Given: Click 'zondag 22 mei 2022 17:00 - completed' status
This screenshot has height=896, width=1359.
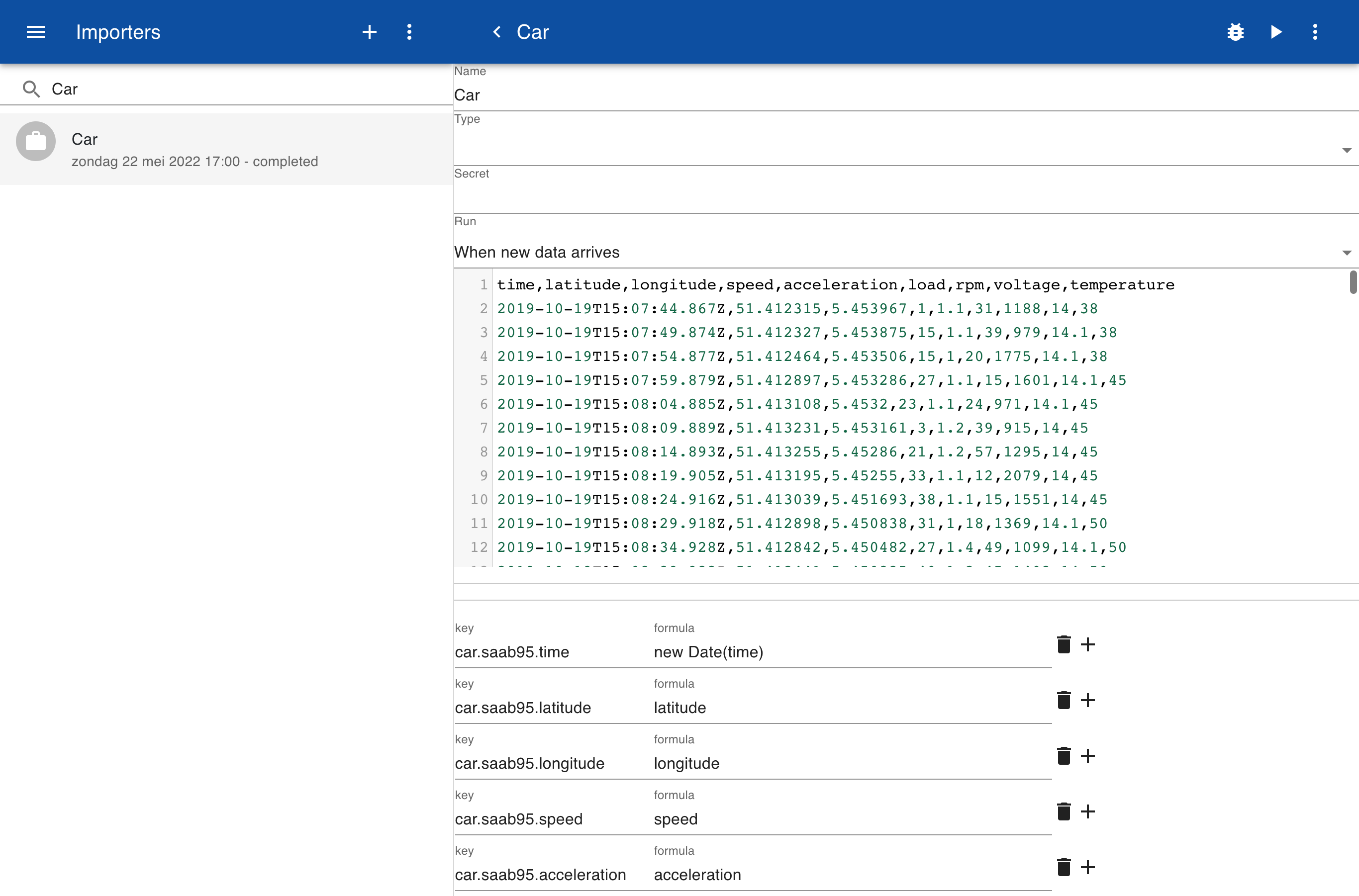Looking at the screenshot, I should 194,162.
